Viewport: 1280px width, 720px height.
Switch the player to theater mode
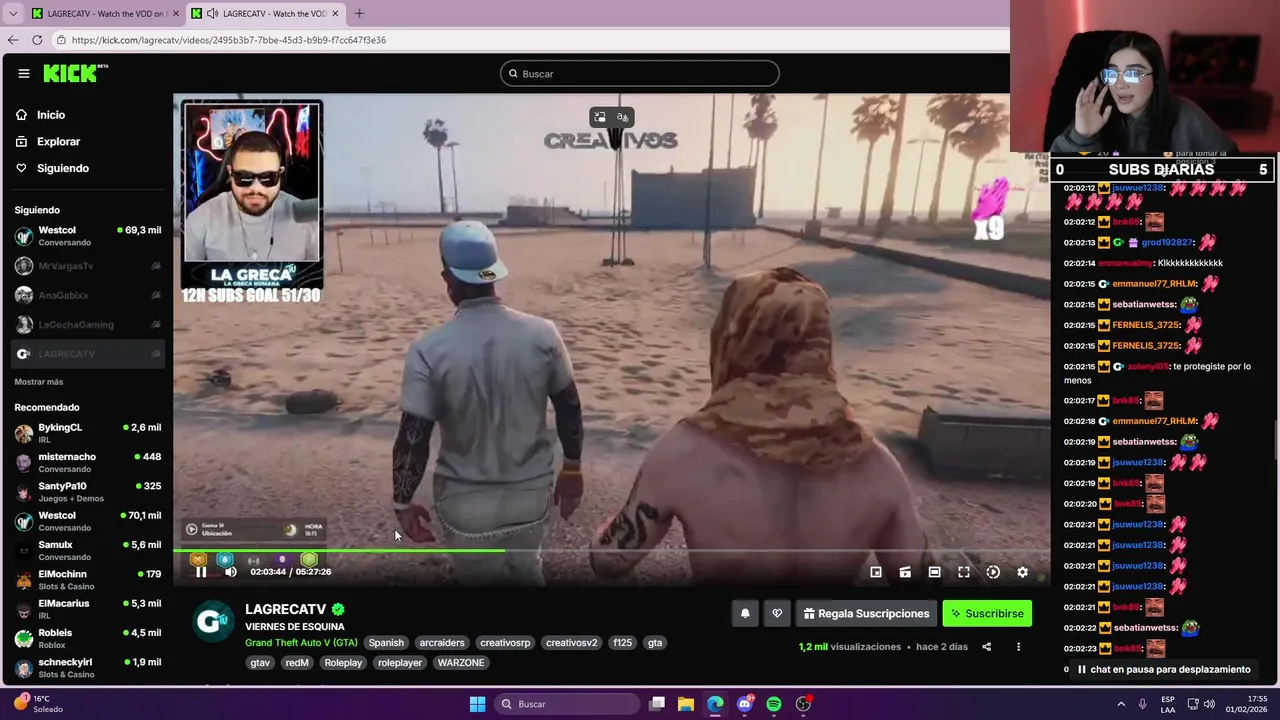934,572
